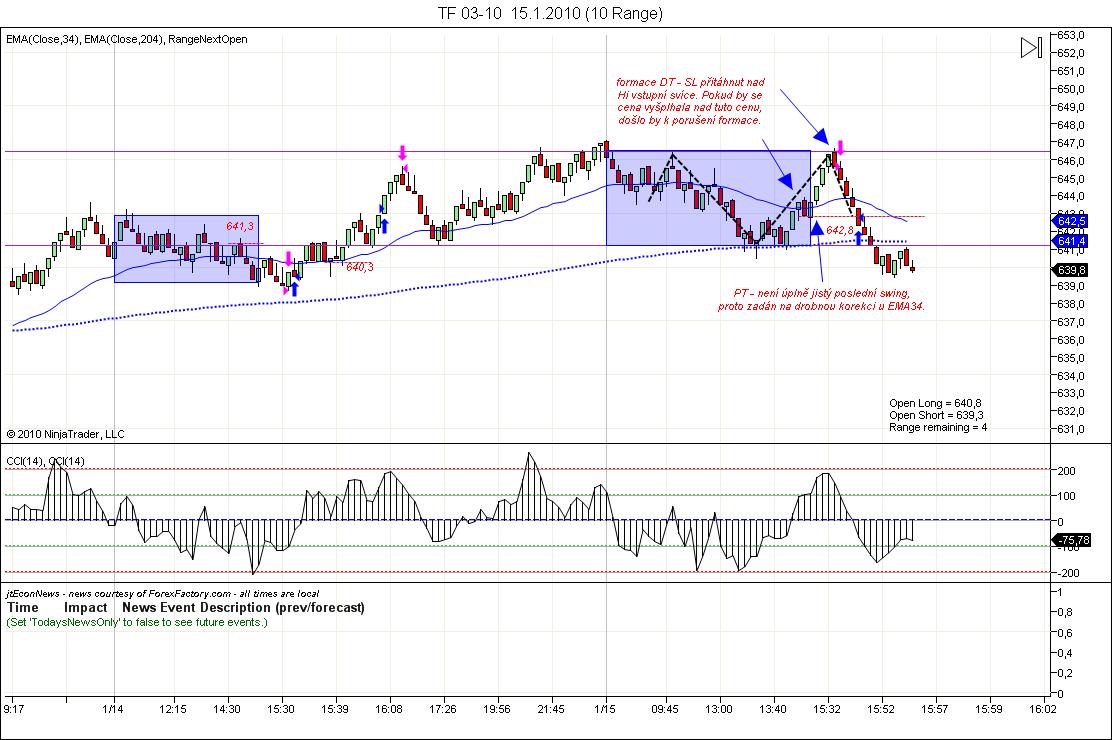This screenshot has height=740, width=1112.
Task: Click the News Event Description column header
Action: (x=243, y=607)
